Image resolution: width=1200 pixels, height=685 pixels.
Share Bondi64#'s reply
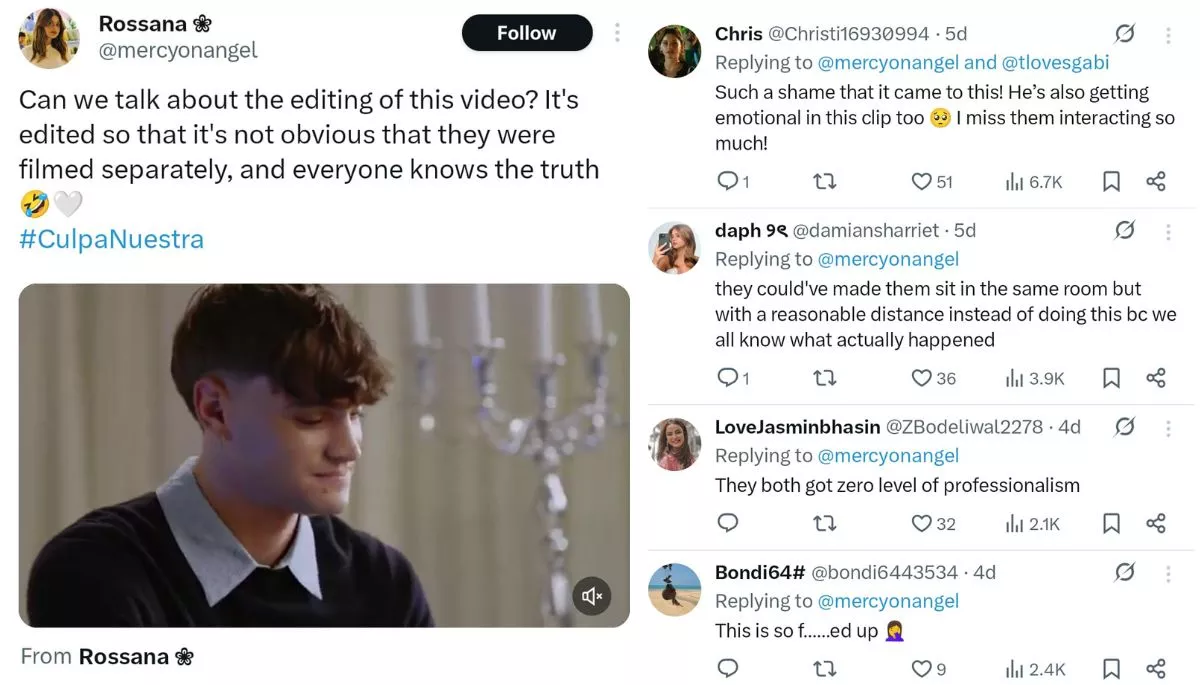[x=1156, y=668]
